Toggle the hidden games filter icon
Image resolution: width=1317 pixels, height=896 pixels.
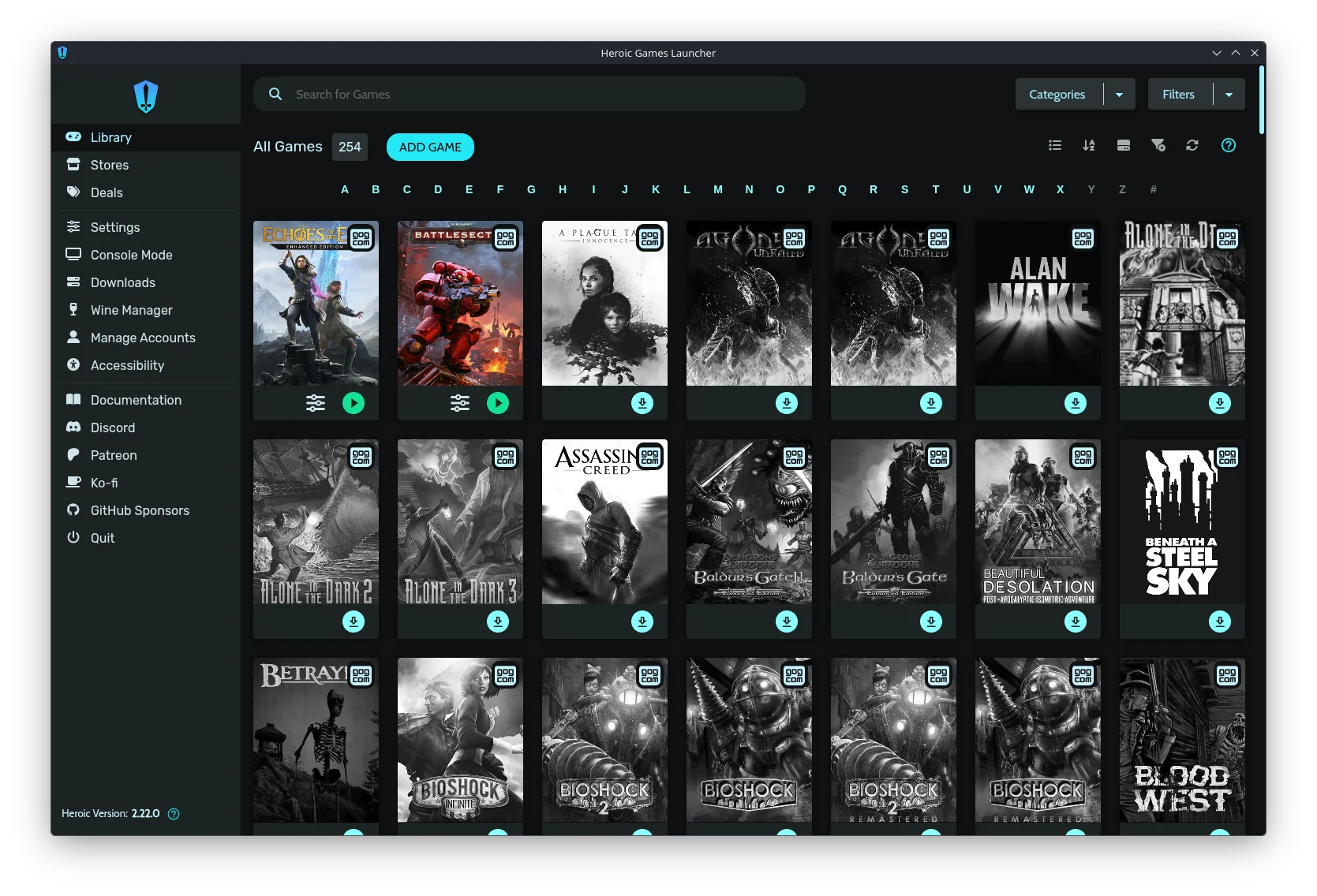pos(1158,145)
